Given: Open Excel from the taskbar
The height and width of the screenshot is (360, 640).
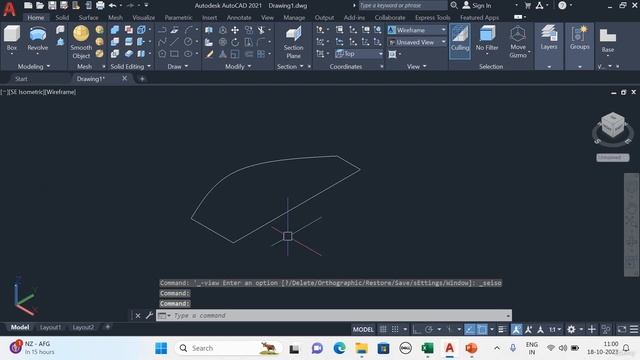Looking at the screenshot, I should [x=427, y=348].
